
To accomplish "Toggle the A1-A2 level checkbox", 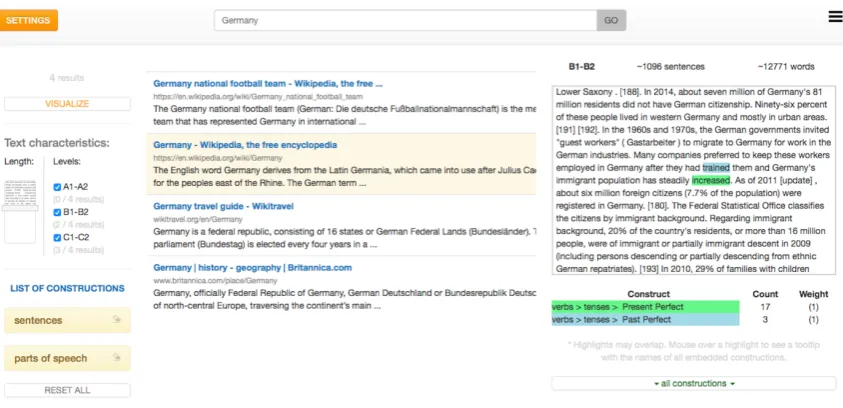I will (57, 187).
